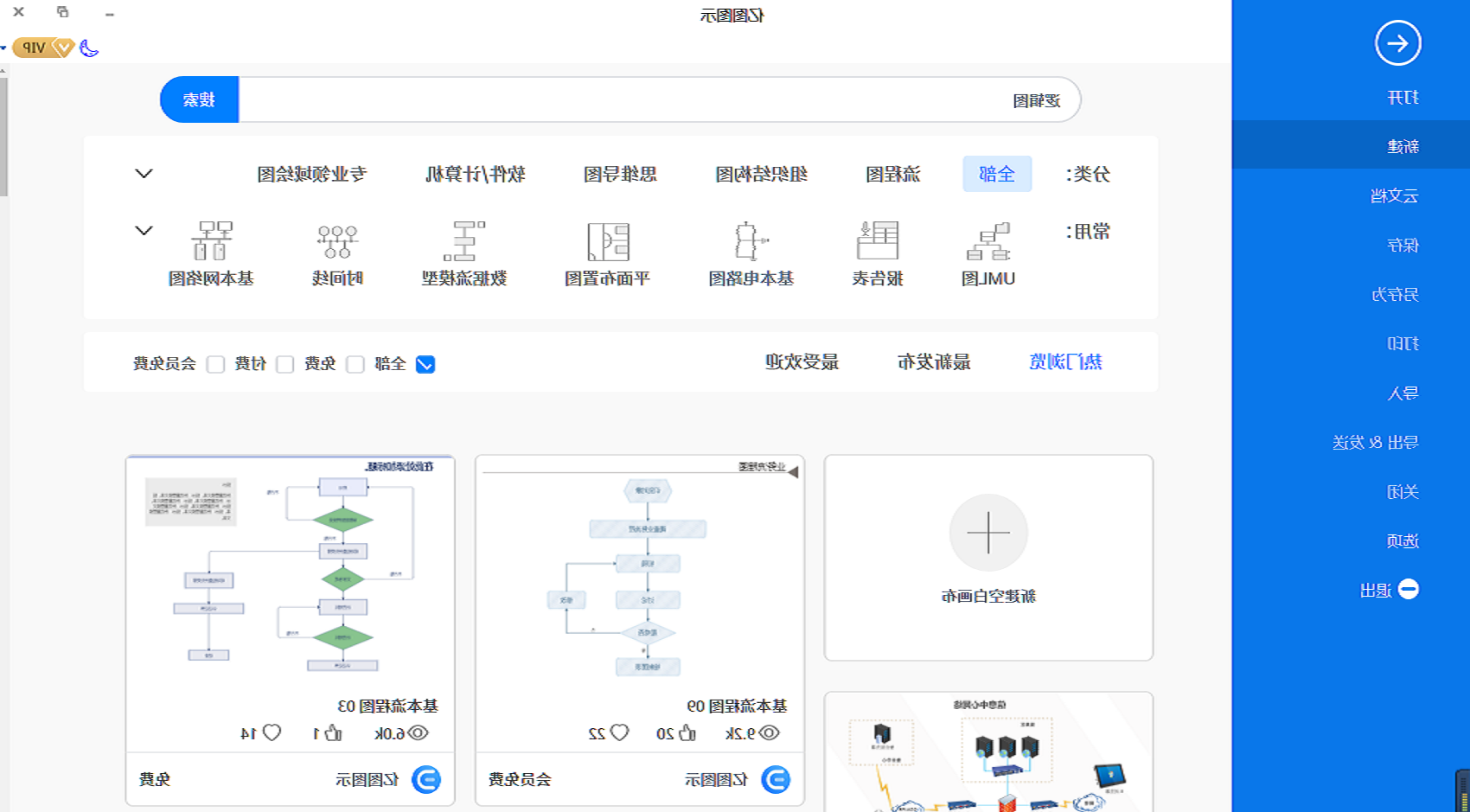Select the 流程图 category

[893, 174]
